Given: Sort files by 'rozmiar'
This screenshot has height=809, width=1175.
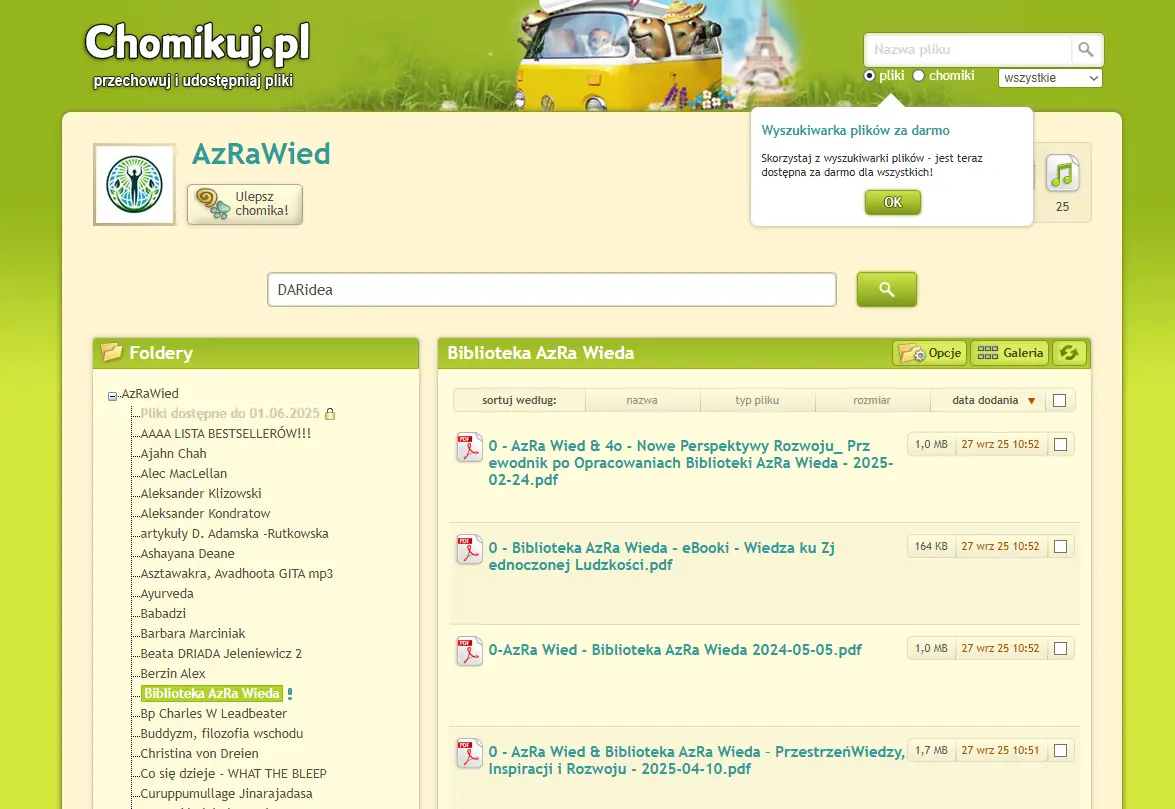Looking at the screenshot, I should (x=872, y=401).
